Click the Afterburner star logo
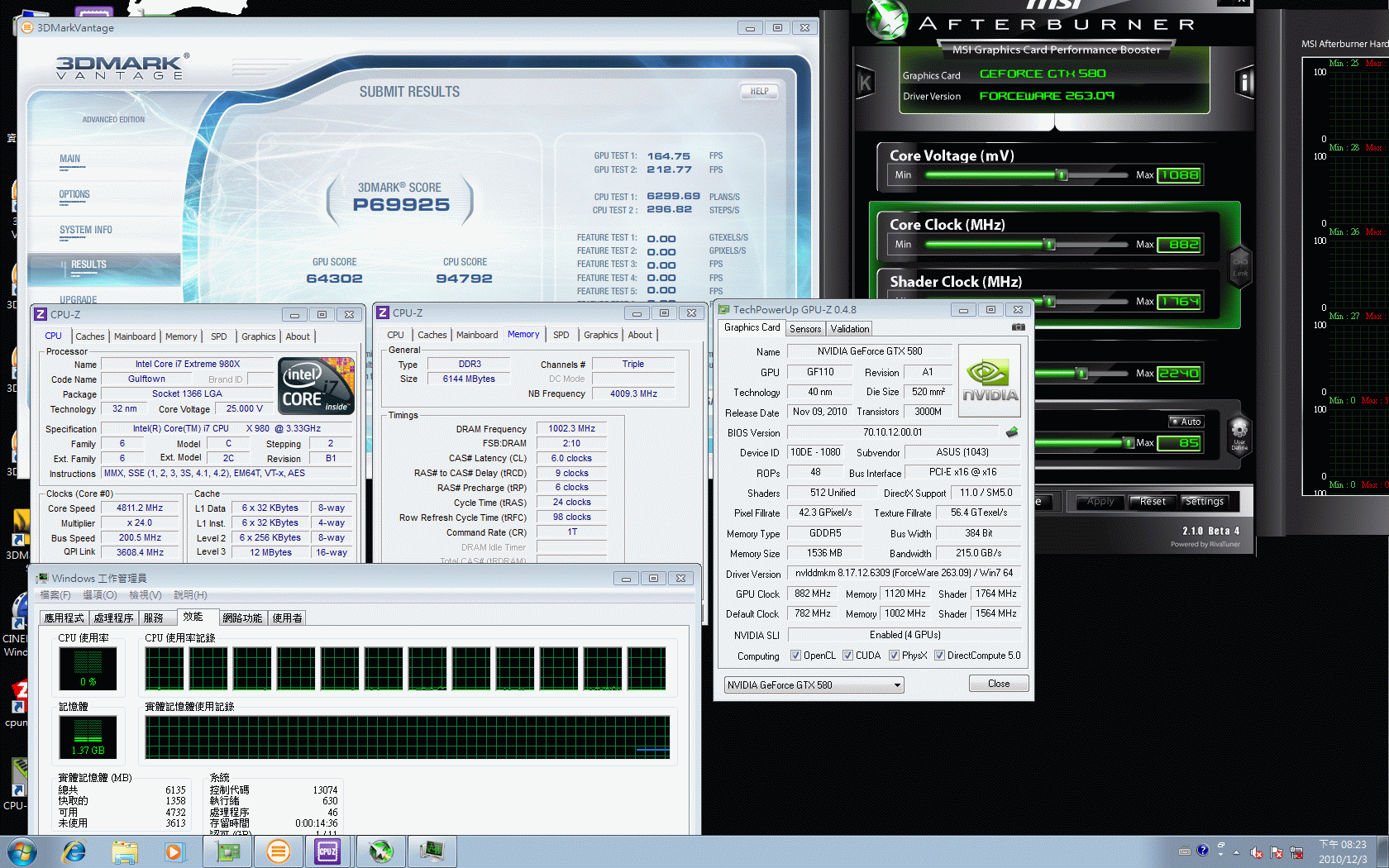Viewport: 1389px width, 868px height. [887, 21]
